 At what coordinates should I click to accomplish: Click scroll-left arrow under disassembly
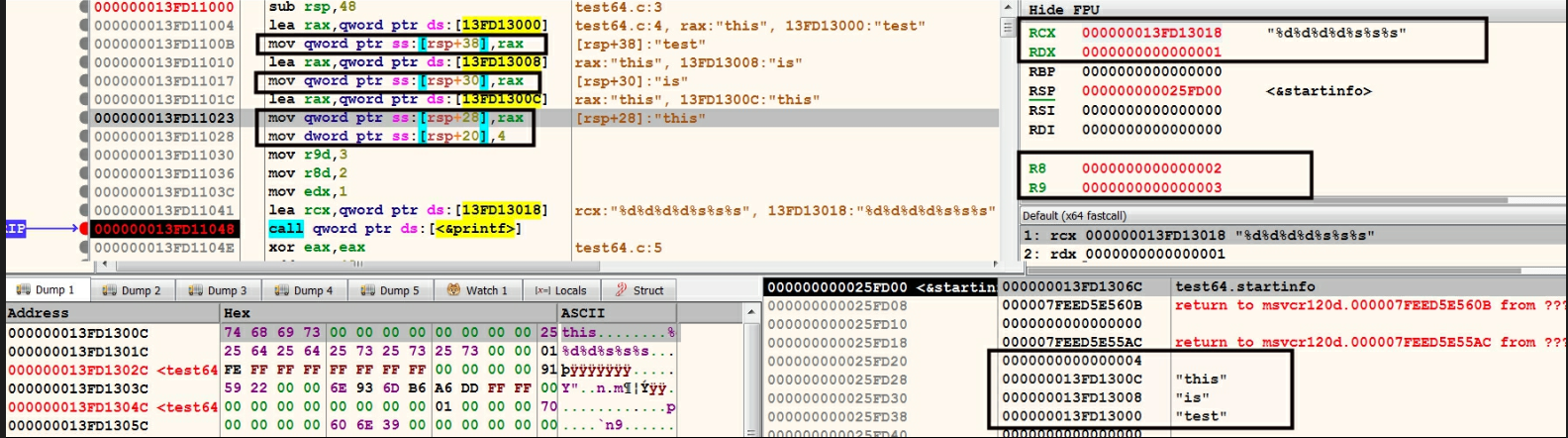click(x=105, y=265)
